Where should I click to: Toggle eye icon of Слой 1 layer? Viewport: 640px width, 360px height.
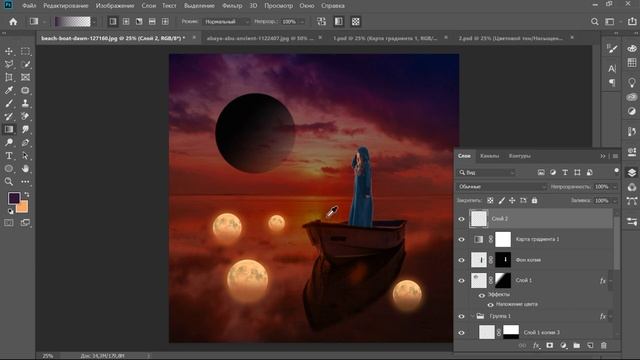[461, 280]
